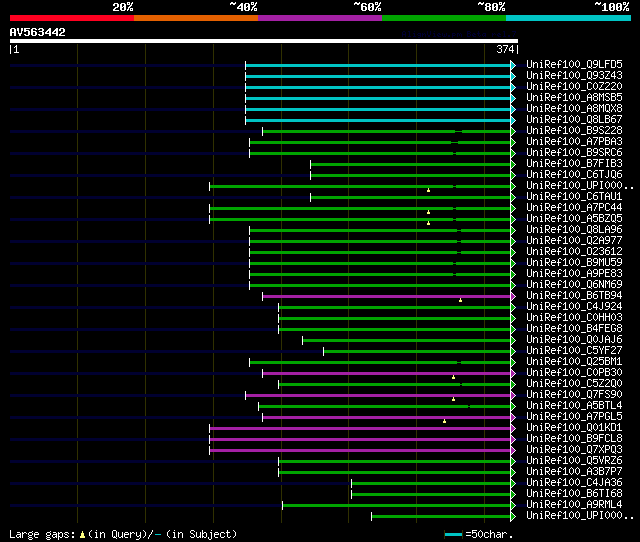Click the green alignment bar for C5YF27
The image size is (640, 542).
tap(417, 351)
